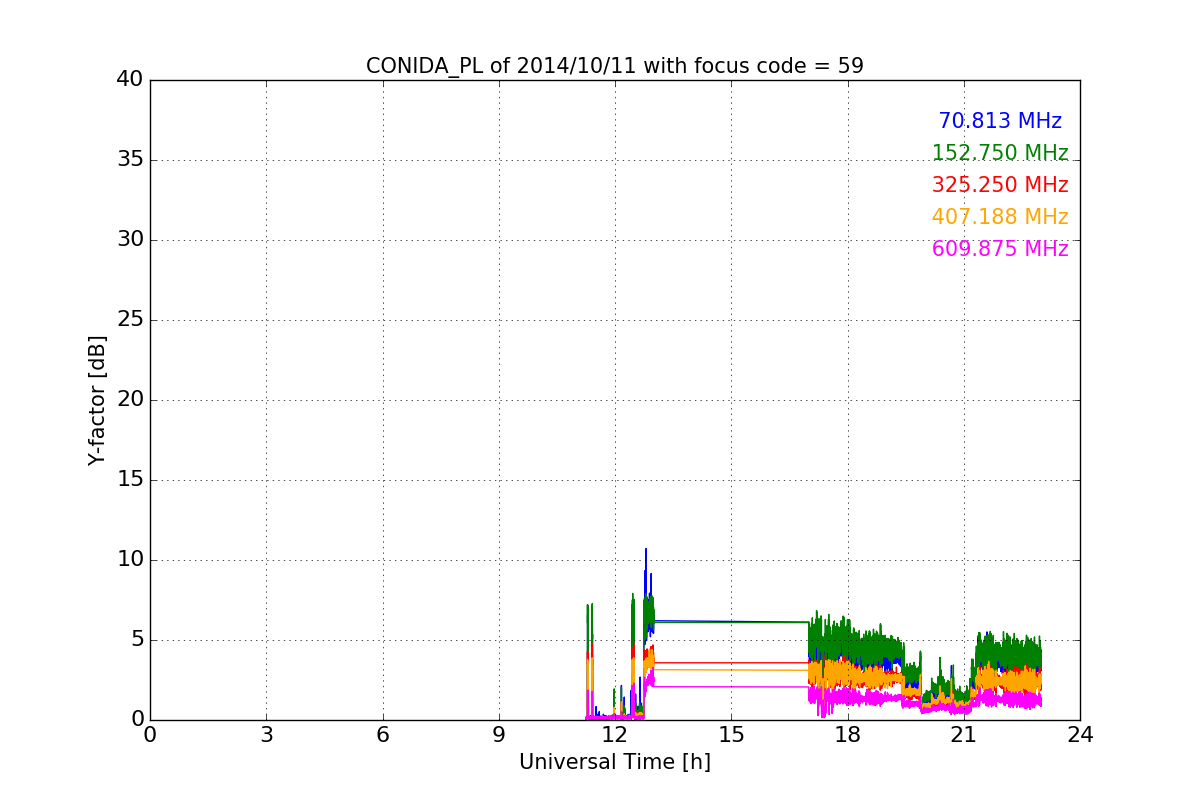Image resolution: width=1200 pixels, height=800 pixels.
Task: Click the y-axis tick value 20
Action: coord(129,399)
